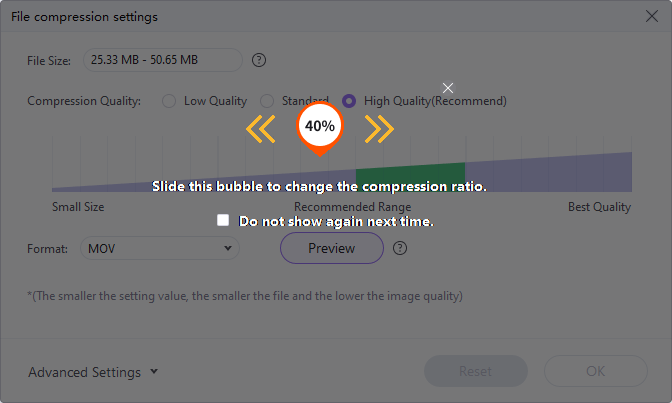Image resolution: width=672 pixels, height=403 pixels.
Task: Click the help icon next to Preview
Action: click(x=400, y=248)
